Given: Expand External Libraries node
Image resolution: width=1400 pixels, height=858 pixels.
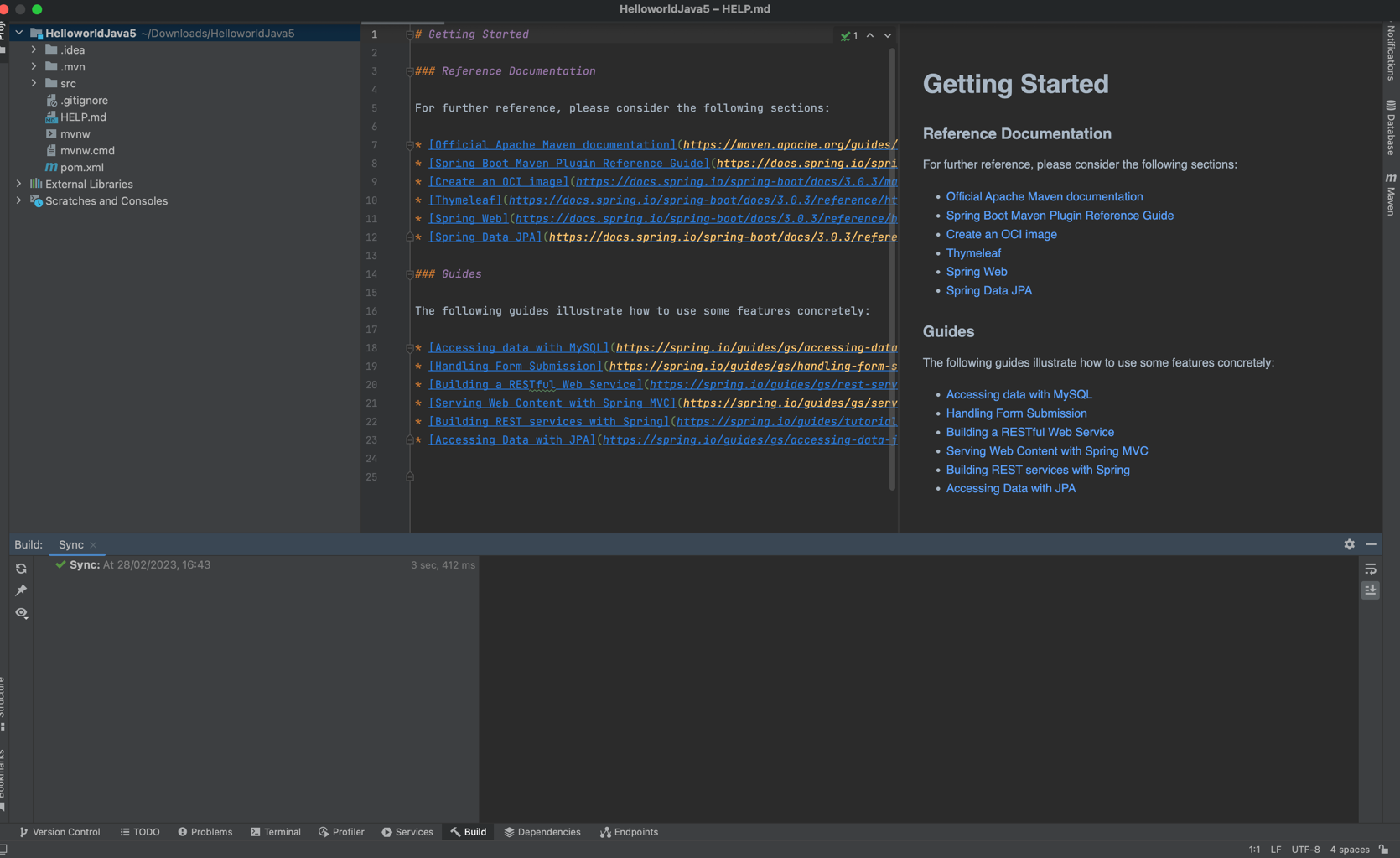Looking at the screenshot, I should point(18,184).
